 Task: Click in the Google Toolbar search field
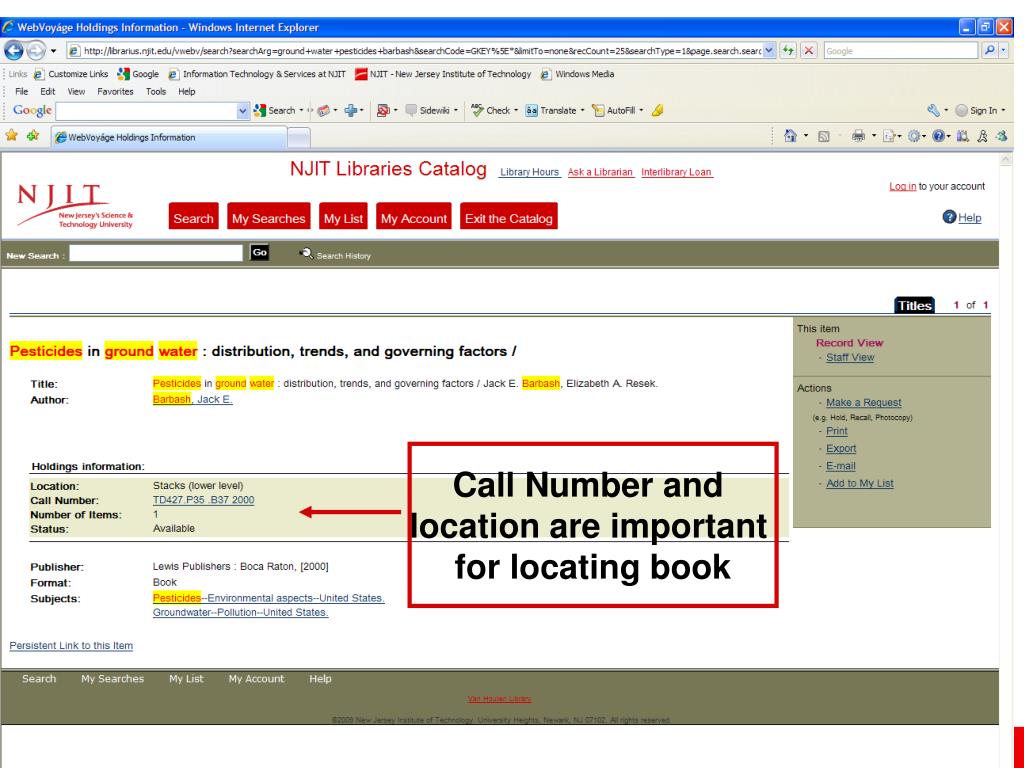pos(147,110)
